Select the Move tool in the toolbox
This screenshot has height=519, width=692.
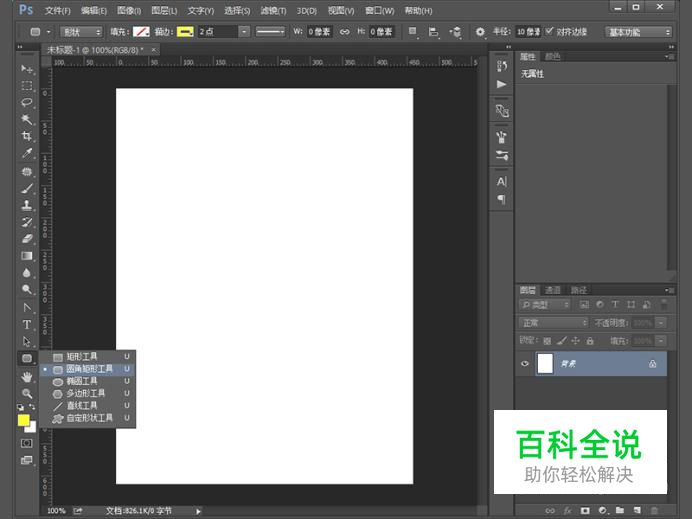tap(27, 69)
